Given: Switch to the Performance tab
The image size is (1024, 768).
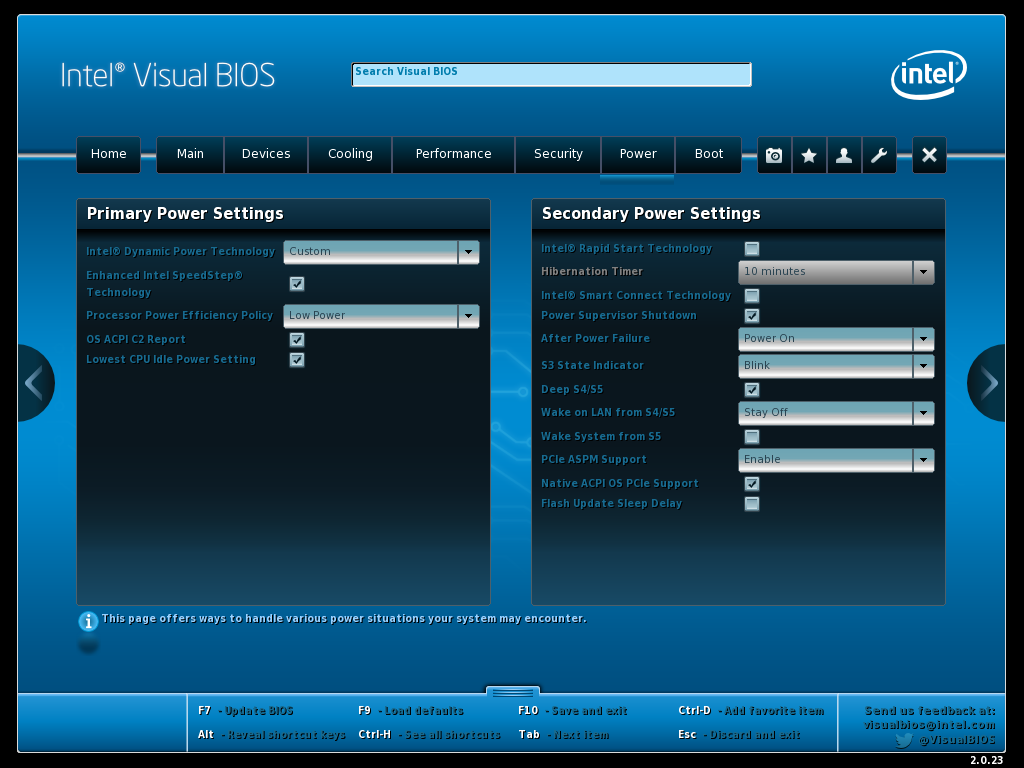Looking at the screenshot, I should pyautogui.click(x=453, y=155).
